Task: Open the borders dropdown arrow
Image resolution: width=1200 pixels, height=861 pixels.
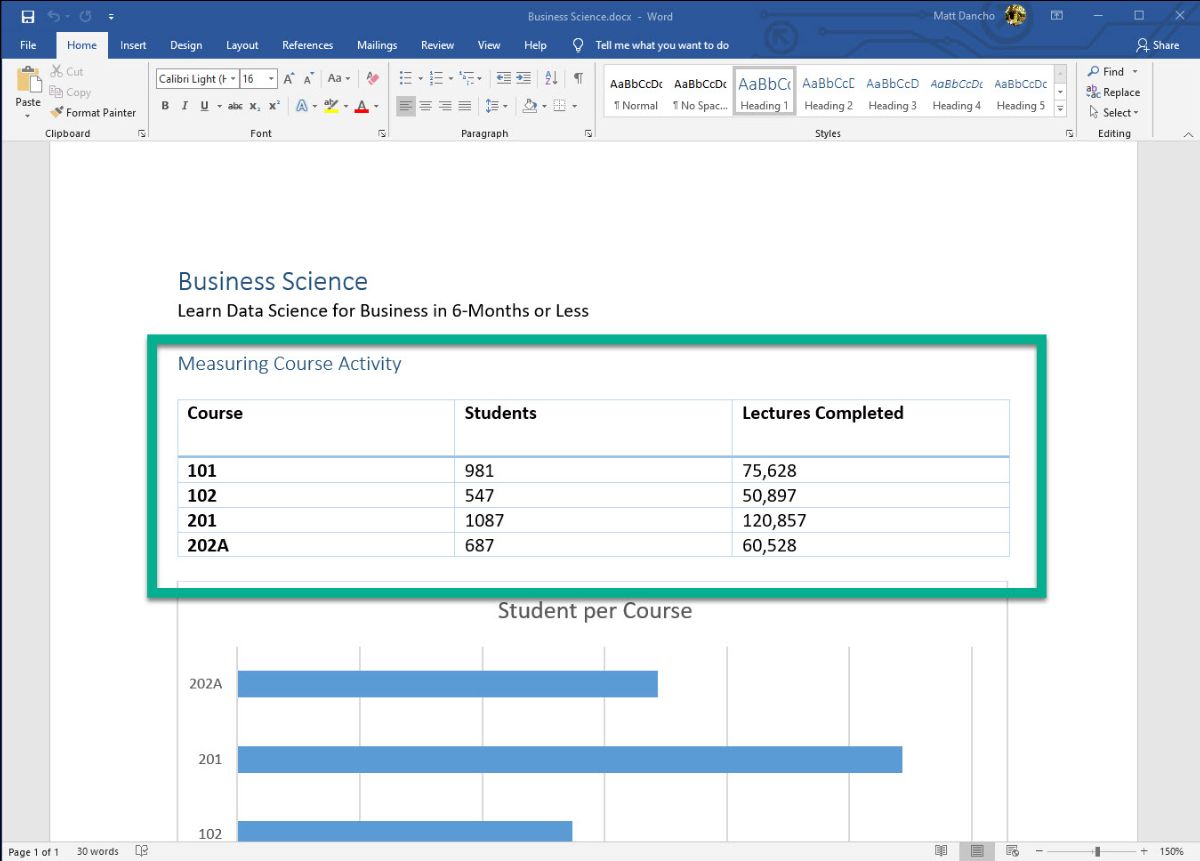Action: [x=573, y=106]
